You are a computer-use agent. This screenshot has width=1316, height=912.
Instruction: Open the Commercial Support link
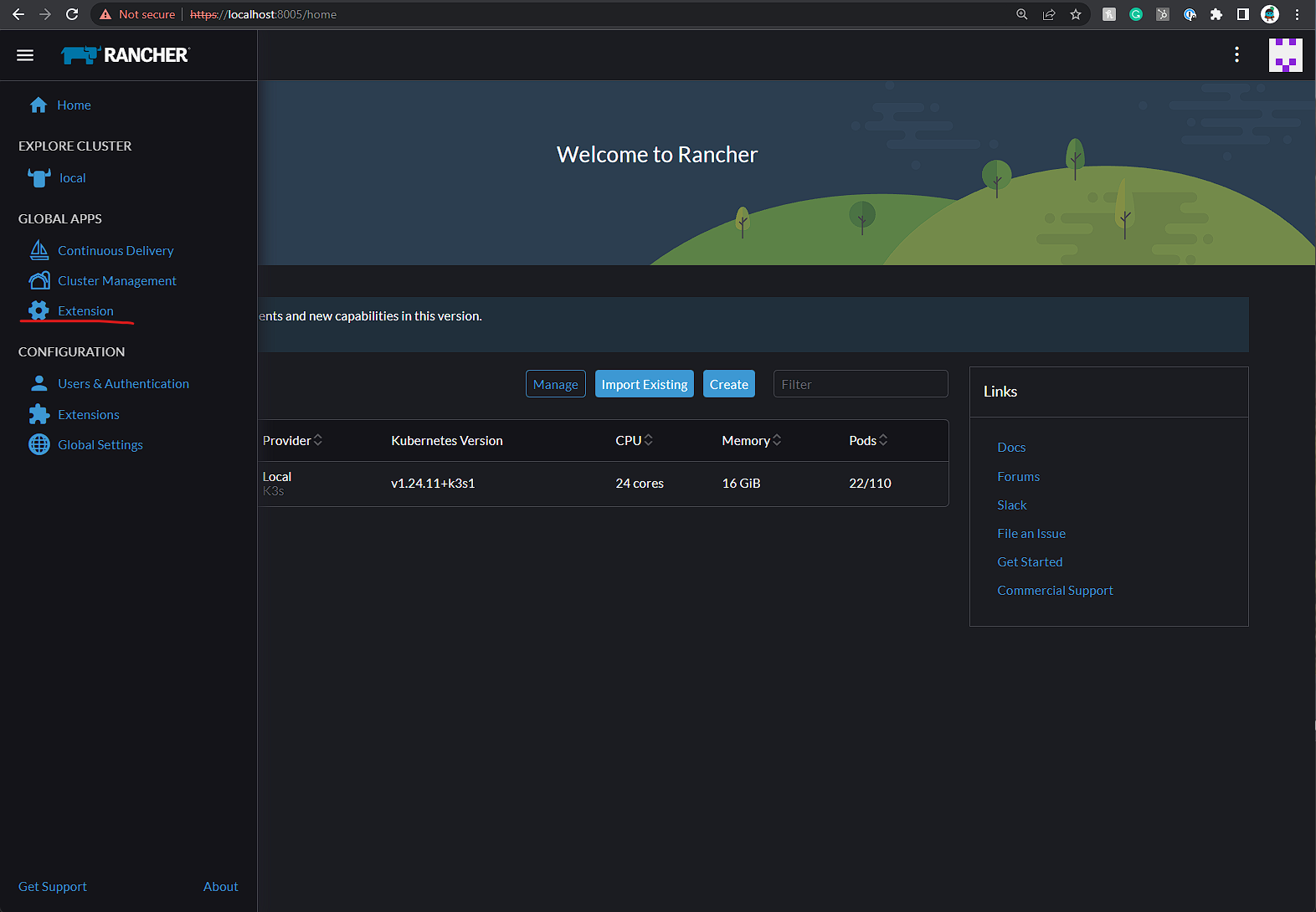point(1056,590)
